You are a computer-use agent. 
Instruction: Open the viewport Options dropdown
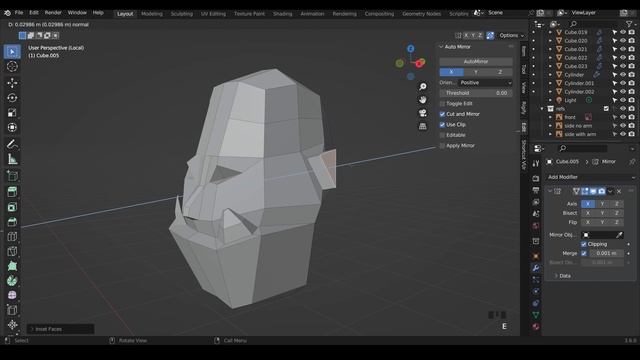click(511, 36)
